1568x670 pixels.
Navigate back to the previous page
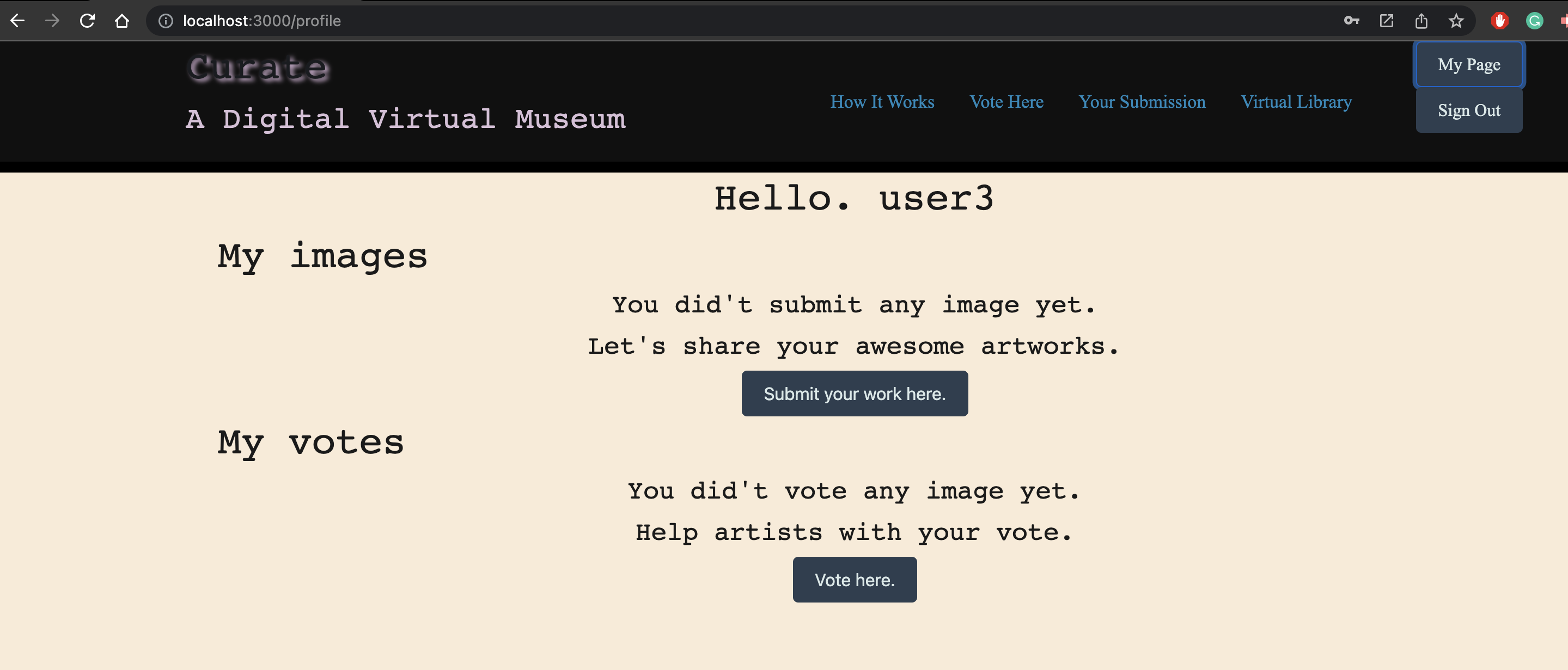(x=17, y=20)
